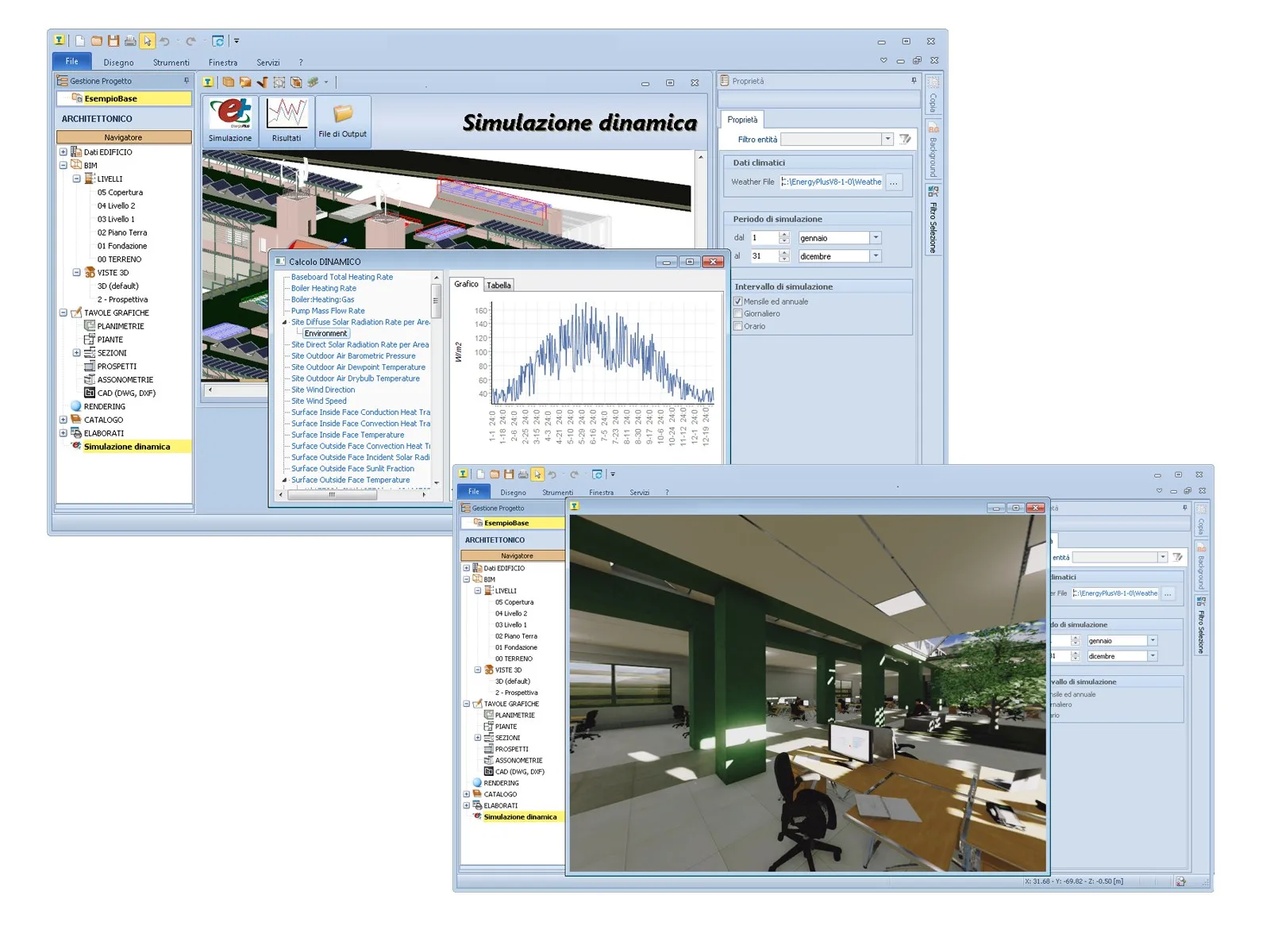Open the dicembre month dropdown in top window
This screenshot has height=952, width=1270.
pyautogui.click(x=876, y=255)
